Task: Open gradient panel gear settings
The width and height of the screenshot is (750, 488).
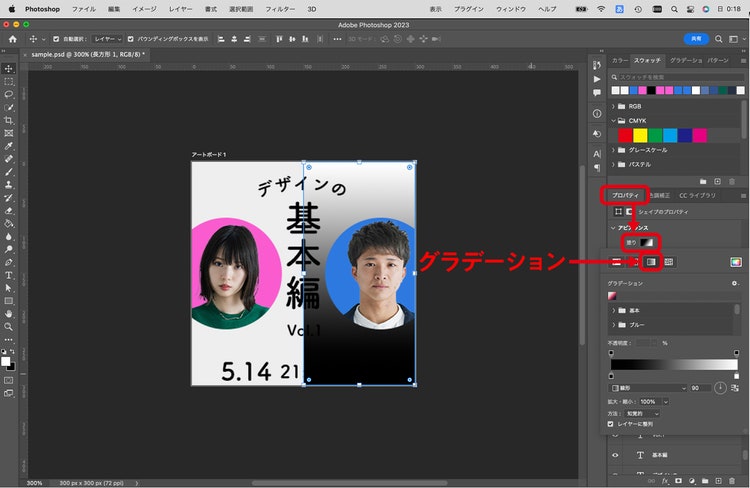Action: click(x=735, y=284)
